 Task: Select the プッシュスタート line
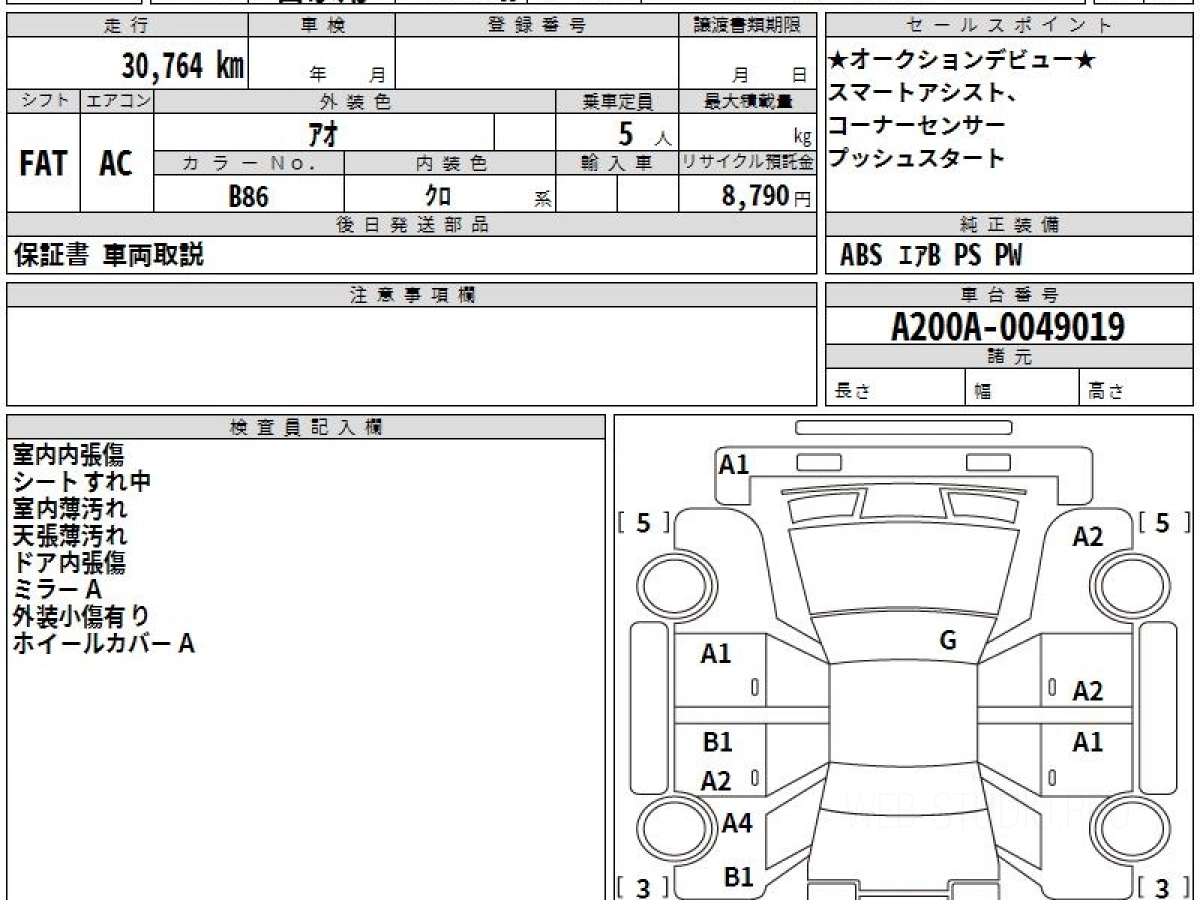click(x=917, y=158)
